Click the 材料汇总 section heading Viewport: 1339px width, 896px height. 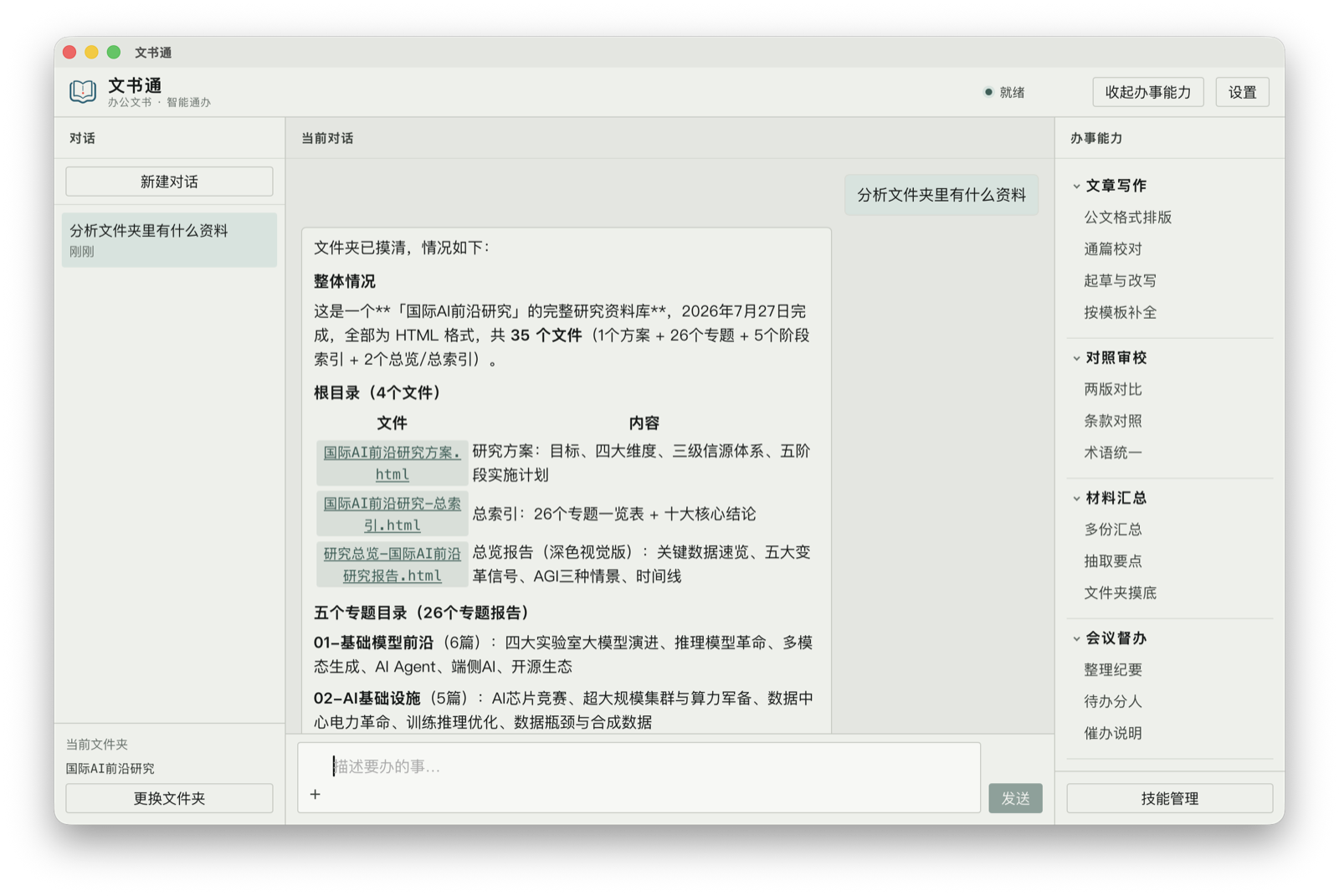[x=1116, y=499]
